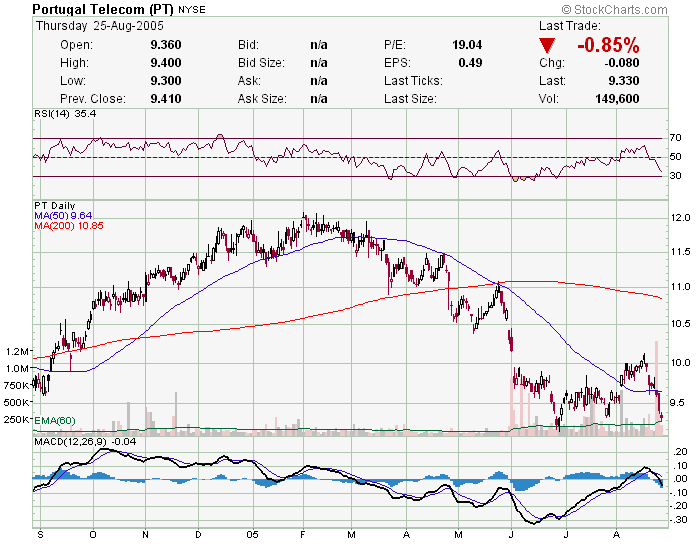Select the Portugal Telecom (PT) chart title
This screenshot has height=546, width=700.
tap(103, 9)
